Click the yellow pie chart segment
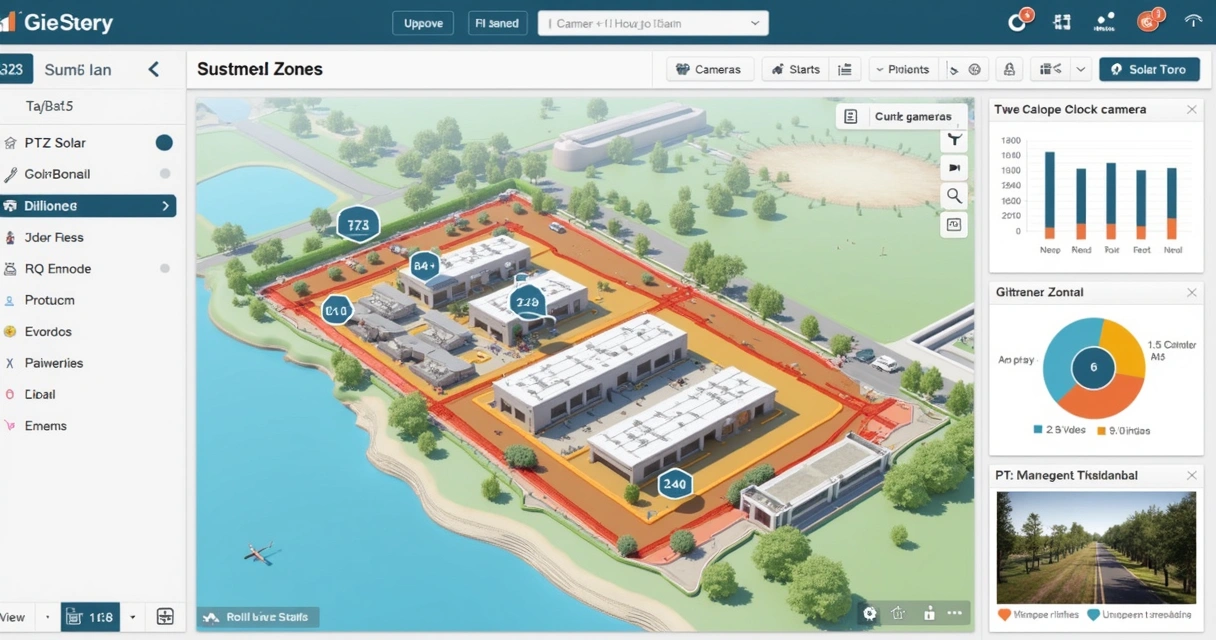The width and height of the screenshot is (1216, 640). 1125,348
